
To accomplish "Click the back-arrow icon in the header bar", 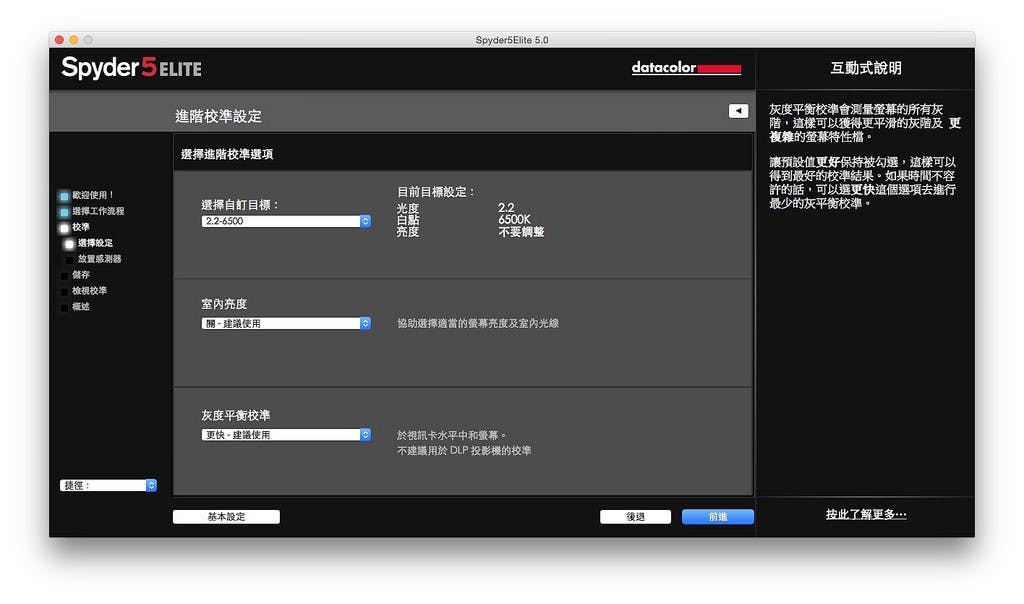I will [x=738, y=111].
